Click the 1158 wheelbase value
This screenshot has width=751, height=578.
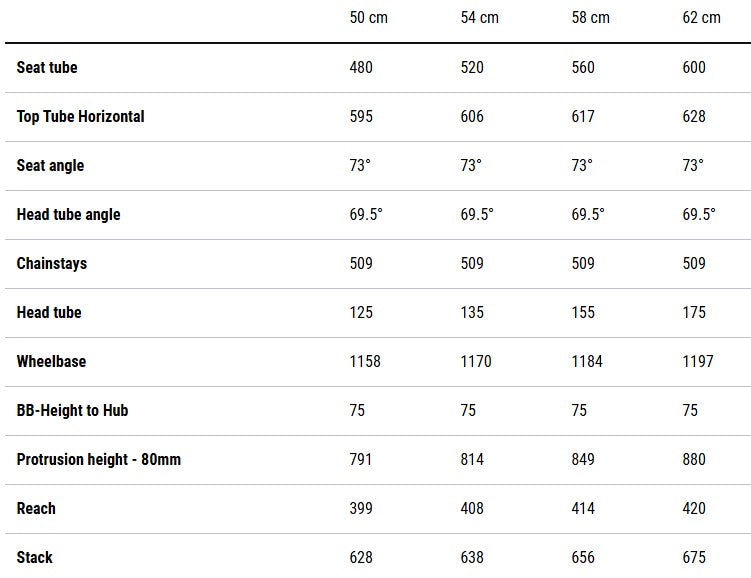coord(365,361)
